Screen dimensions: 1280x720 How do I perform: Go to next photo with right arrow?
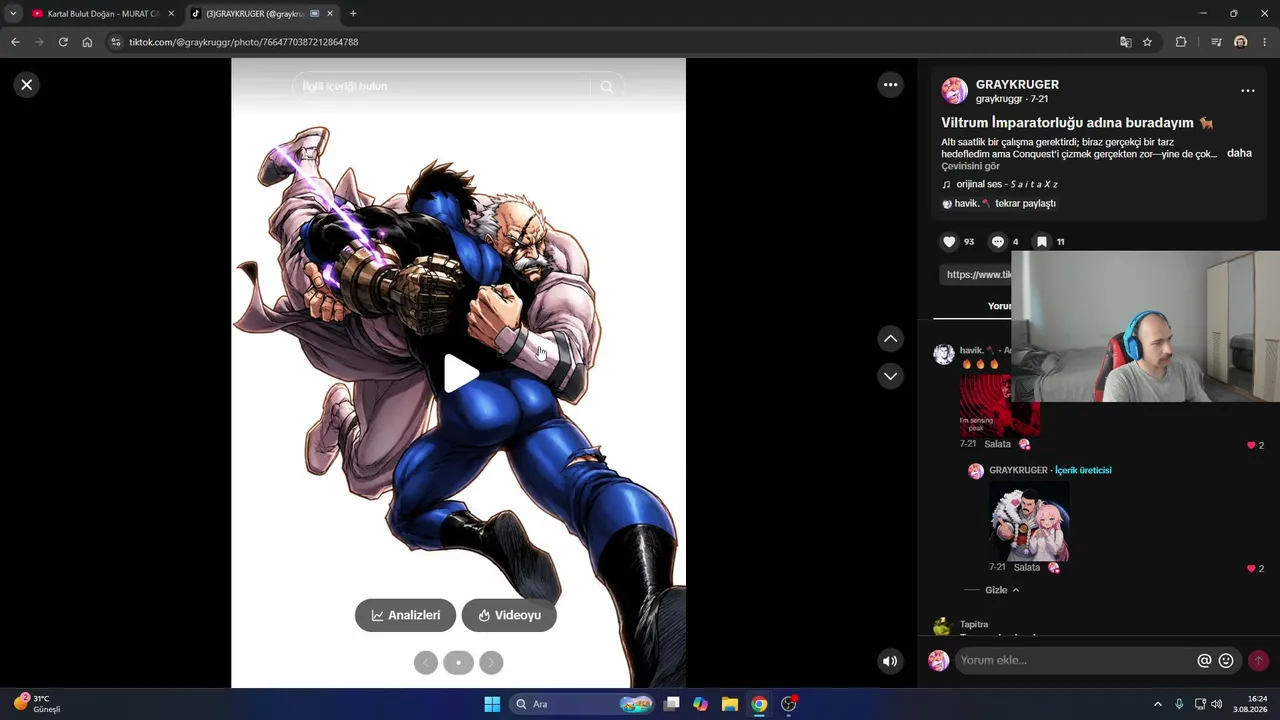(x=491, y=662)
